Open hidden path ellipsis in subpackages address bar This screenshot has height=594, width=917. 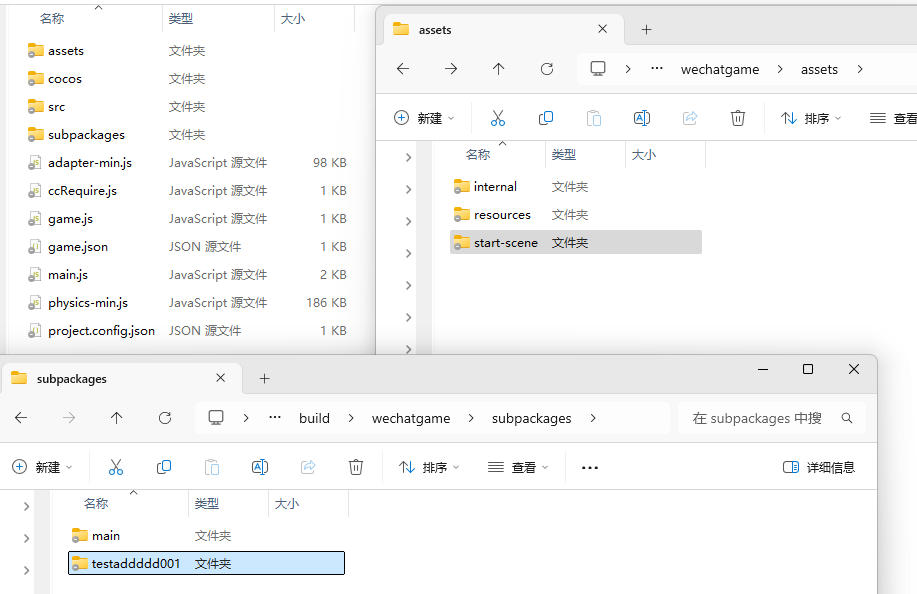click(x=275, y=418)
